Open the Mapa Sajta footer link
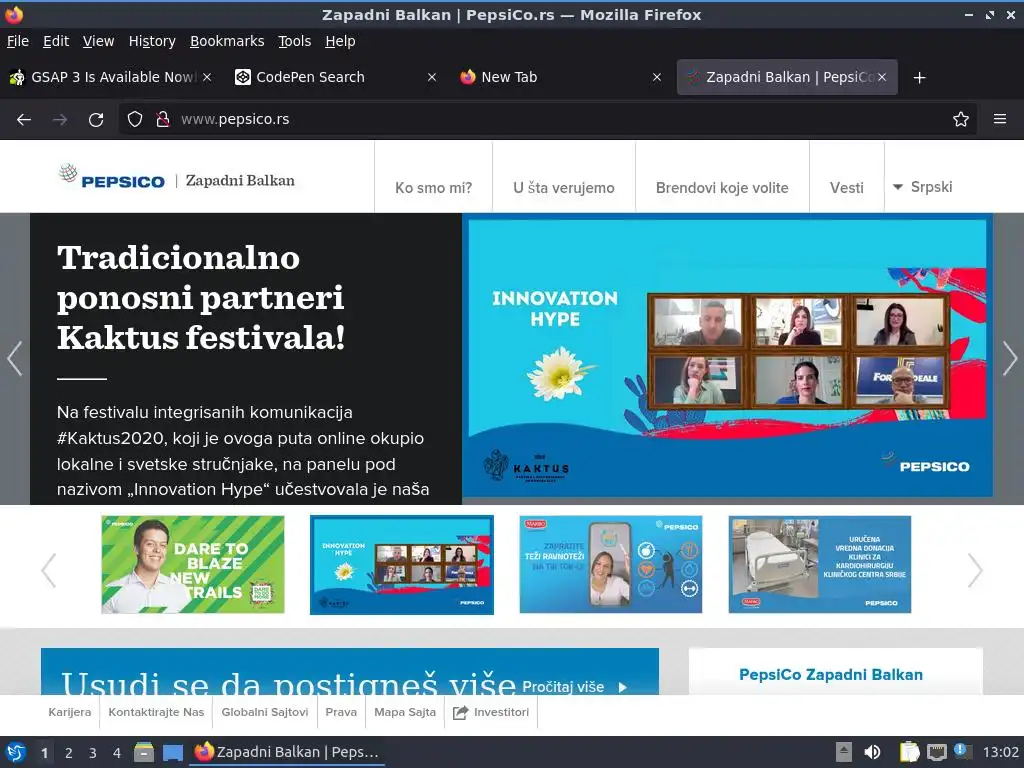The height and width of the screenshot is (768, 1024). pyautogui.click(x=405, y=712)
